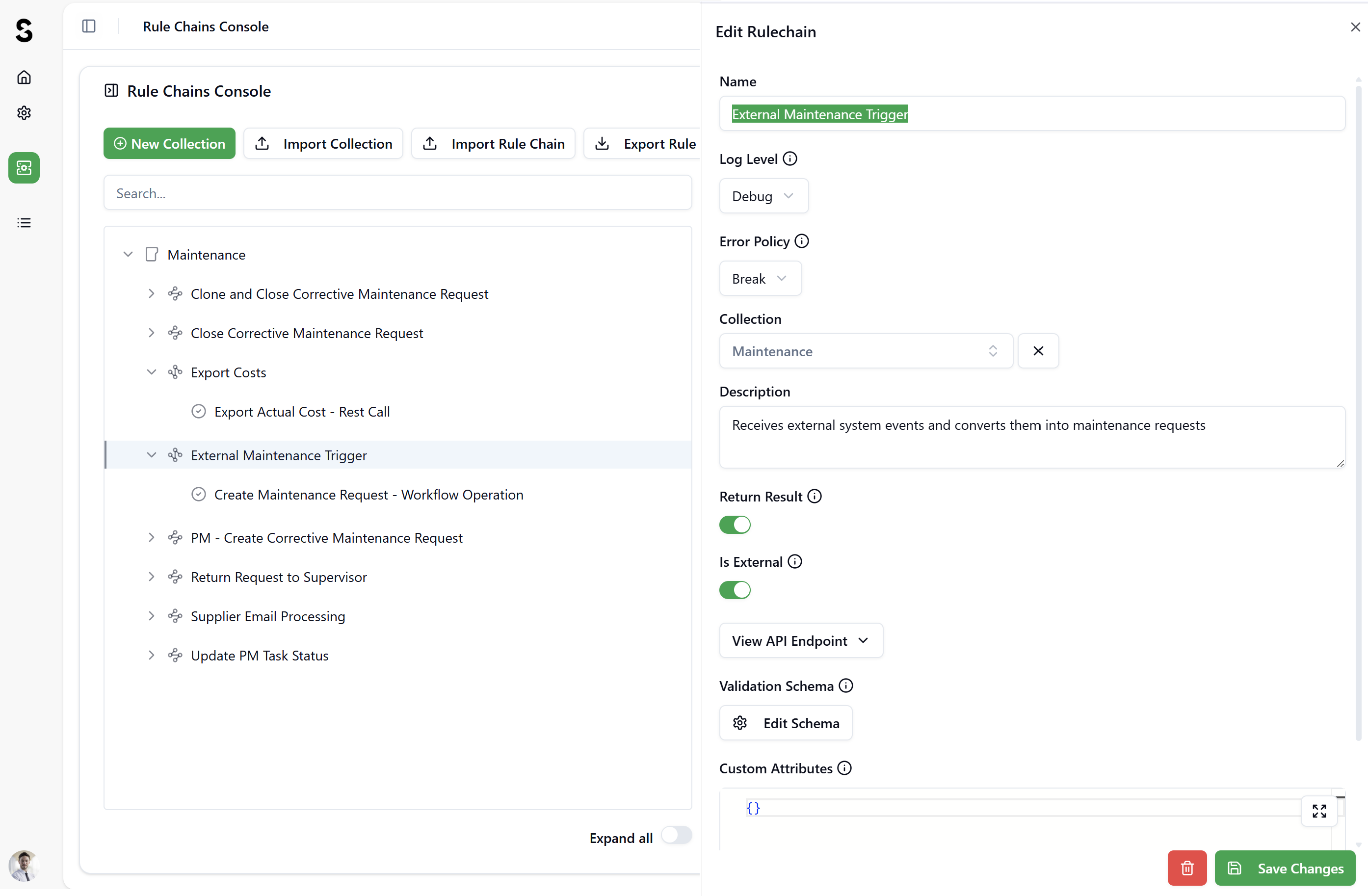
Task: Toggle the Return Result switch
Action: click(x=735, y=526)
